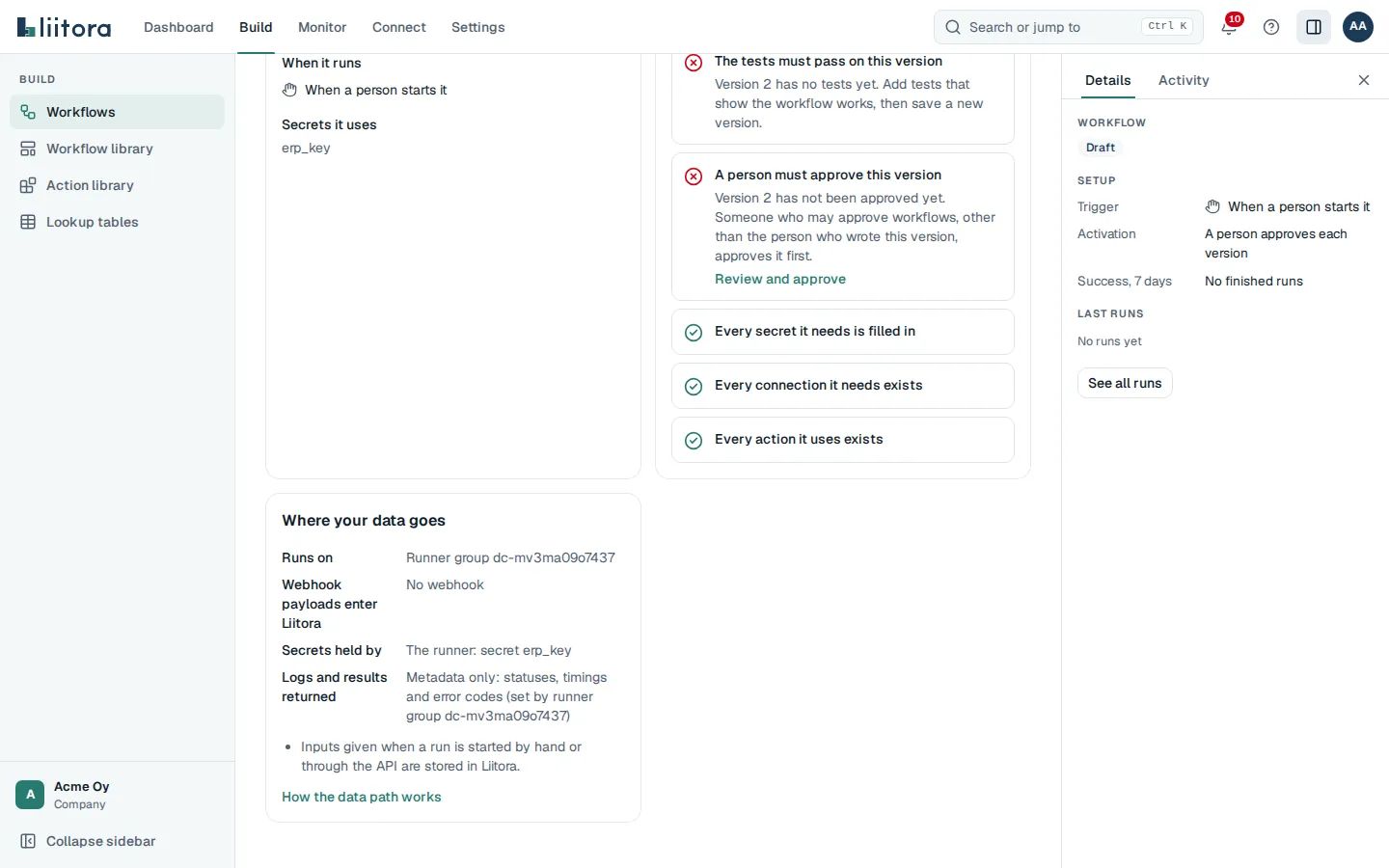The height and width of the screenshot is (868, 1389).
Task: Click the check icon beside action exists
Action: [x=694, y=441]
